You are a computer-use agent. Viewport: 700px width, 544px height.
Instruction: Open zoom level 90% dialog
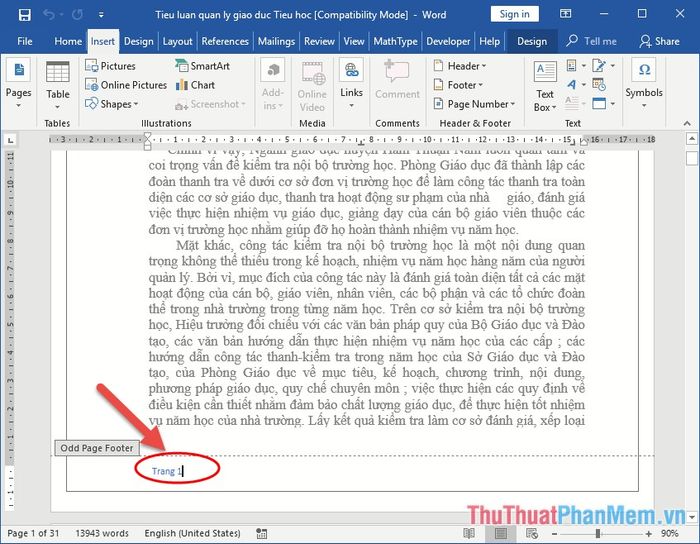(670, 533)
